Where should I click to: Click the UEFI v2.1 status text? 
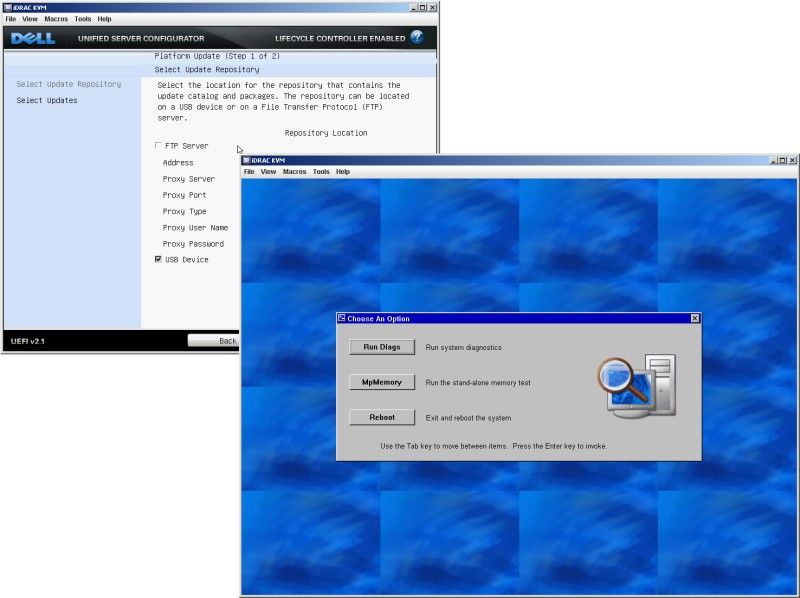[x=28, y=341]
